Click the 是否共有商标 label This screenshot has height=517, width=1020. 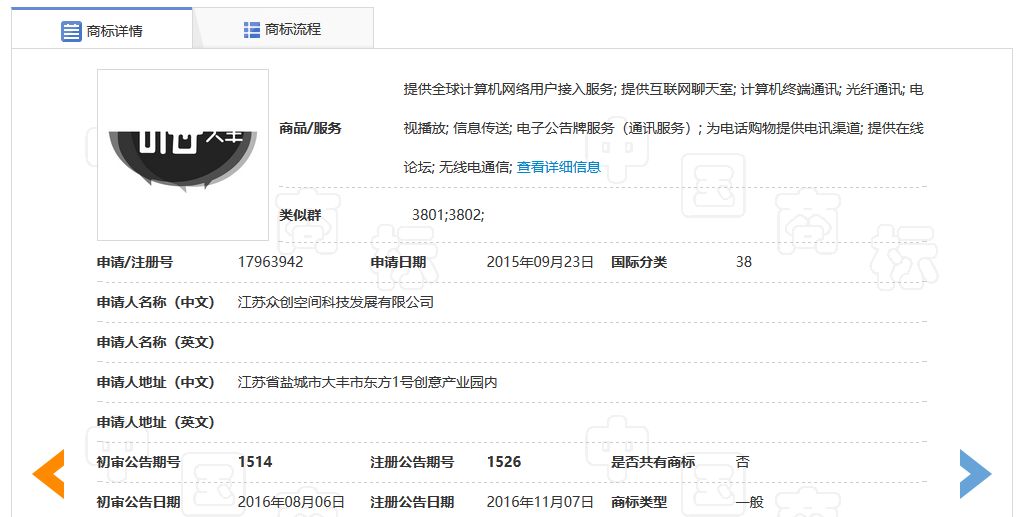pyautogui.click(x=653, y=462)
